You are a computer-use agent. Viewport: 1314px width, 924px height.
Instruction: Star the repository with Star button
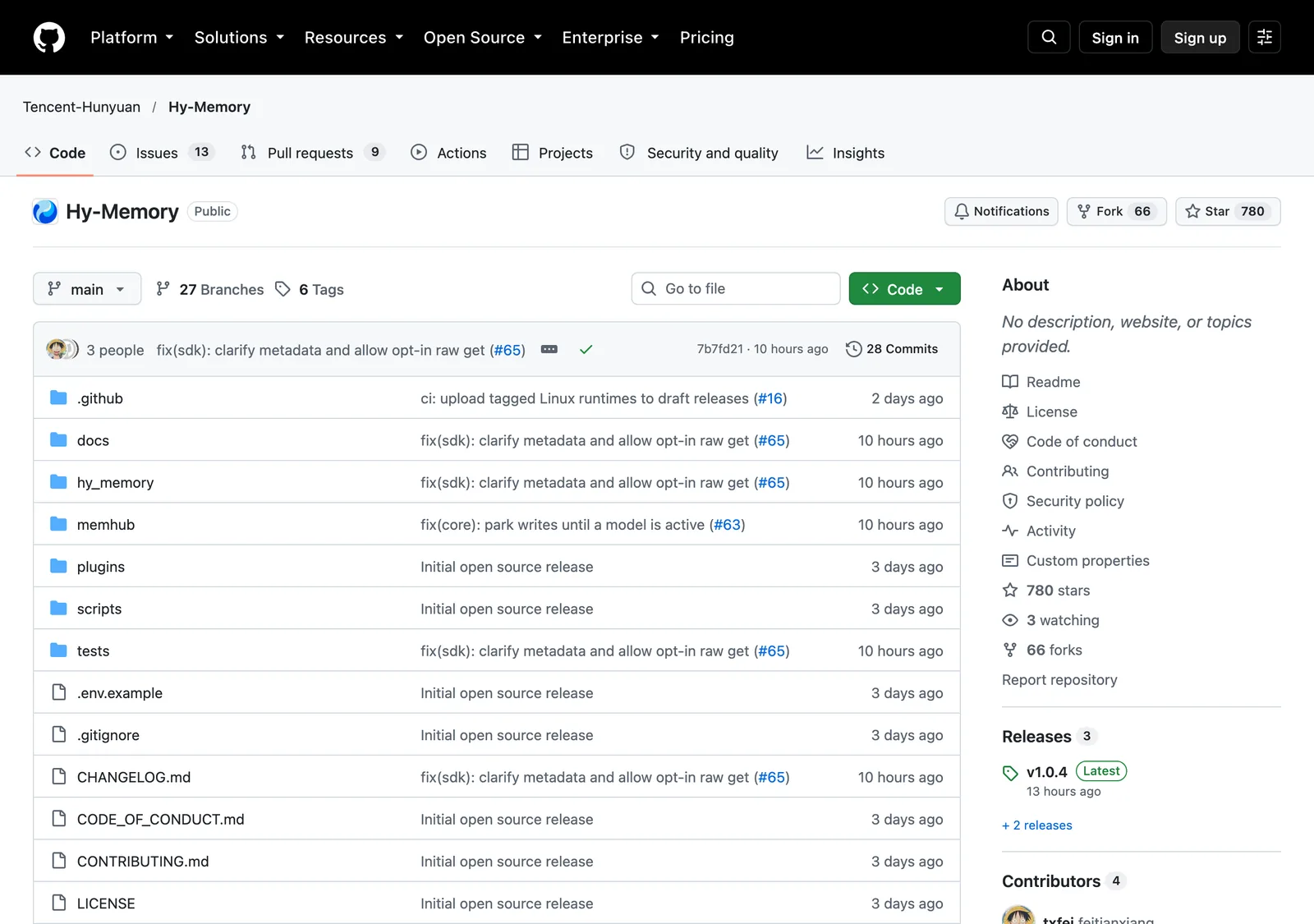(x=1228, y=212)
